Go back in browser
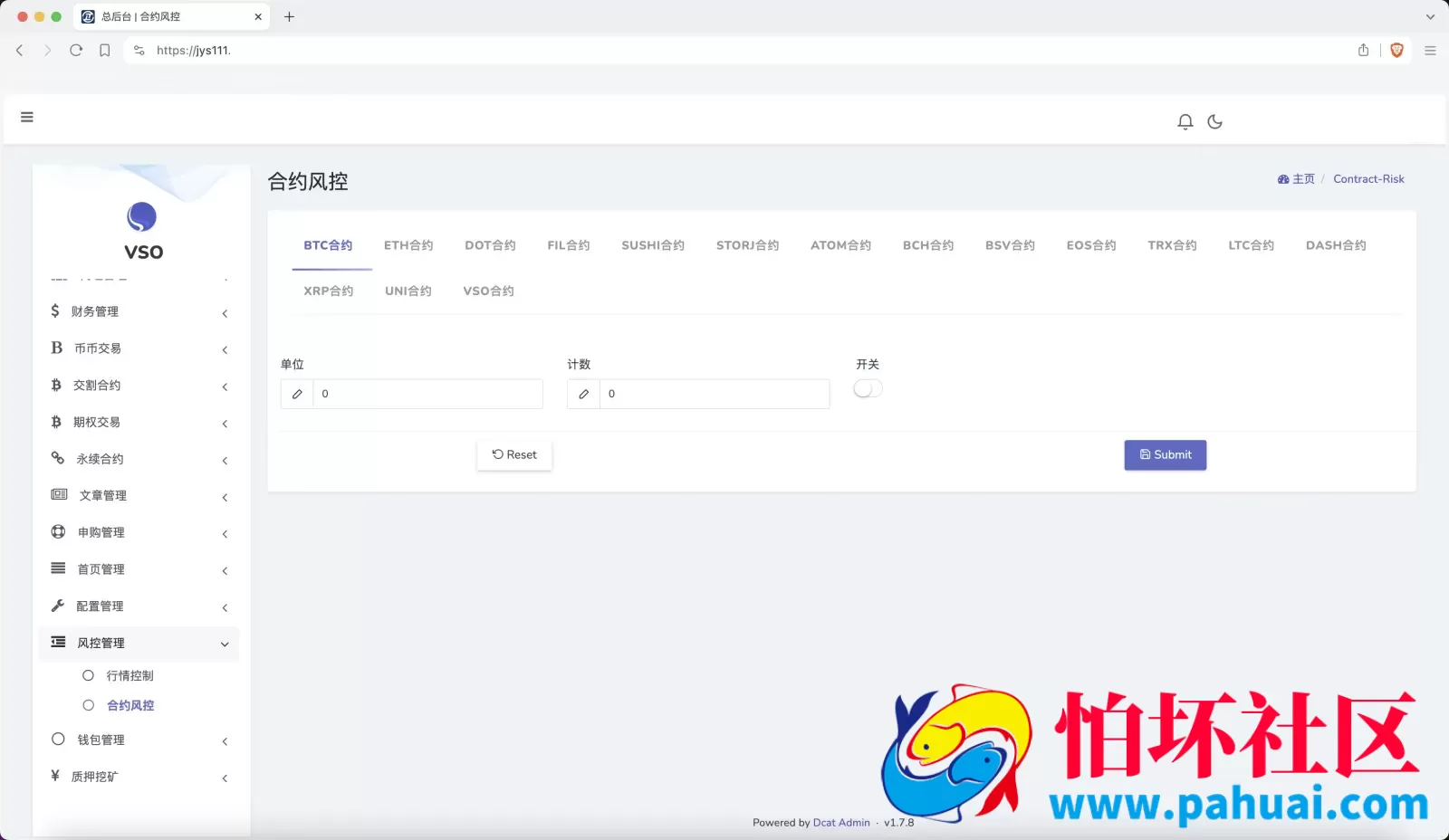The width and height of the screenshot is (1449, 840). tap(20, 51)
